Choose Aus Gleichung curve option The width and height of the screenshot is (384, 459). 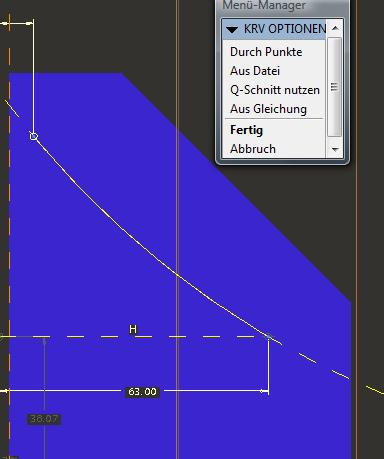[268, 109]
